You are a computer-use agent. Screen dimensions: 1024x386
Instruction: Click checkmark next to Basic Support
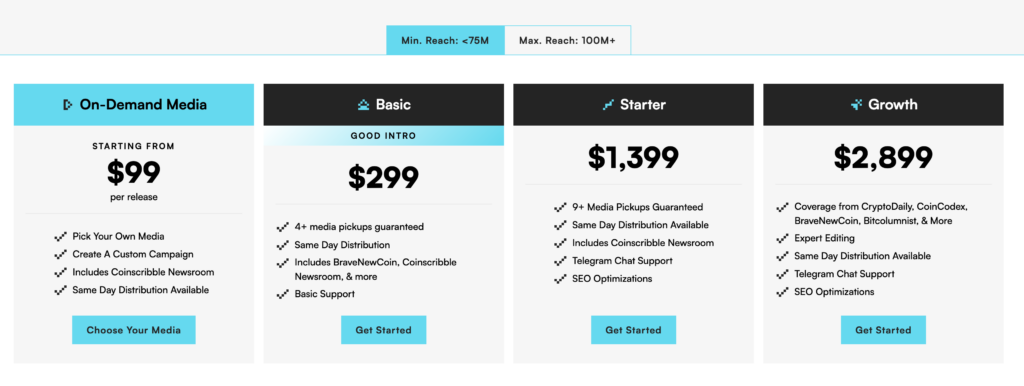pyautogui.click(x=283, y=295)
